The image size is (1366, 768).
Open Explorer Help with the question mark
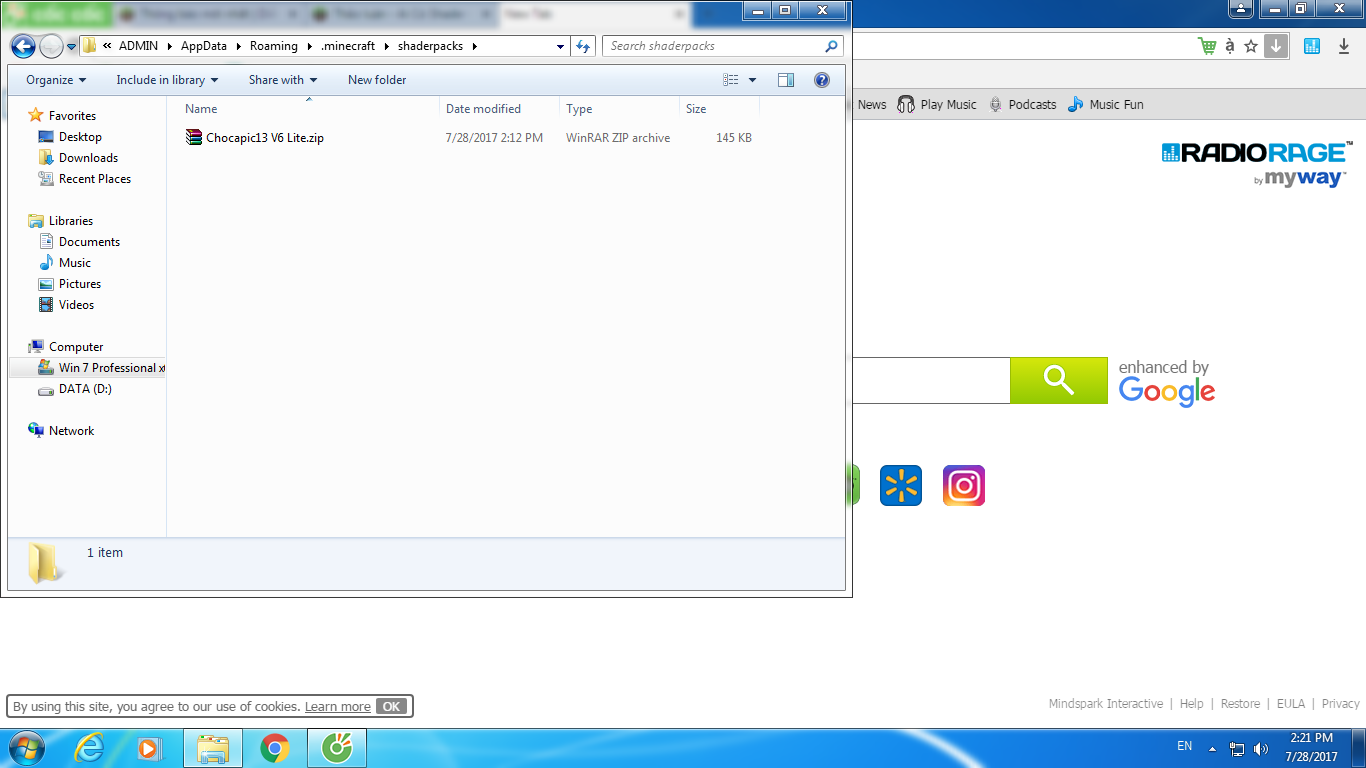click(x=822, y=80)
